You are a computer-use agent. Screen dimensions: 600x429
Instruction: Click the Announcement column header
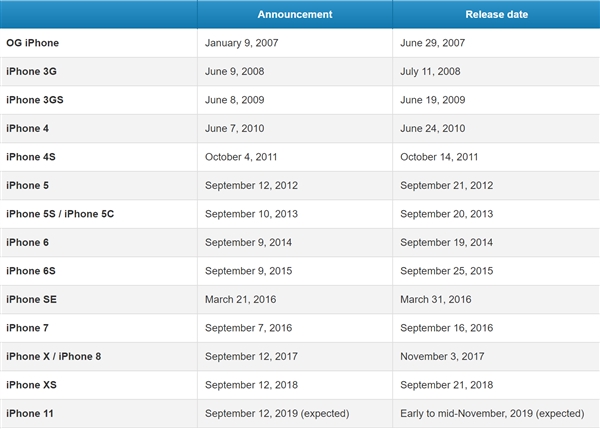(295, 14)
